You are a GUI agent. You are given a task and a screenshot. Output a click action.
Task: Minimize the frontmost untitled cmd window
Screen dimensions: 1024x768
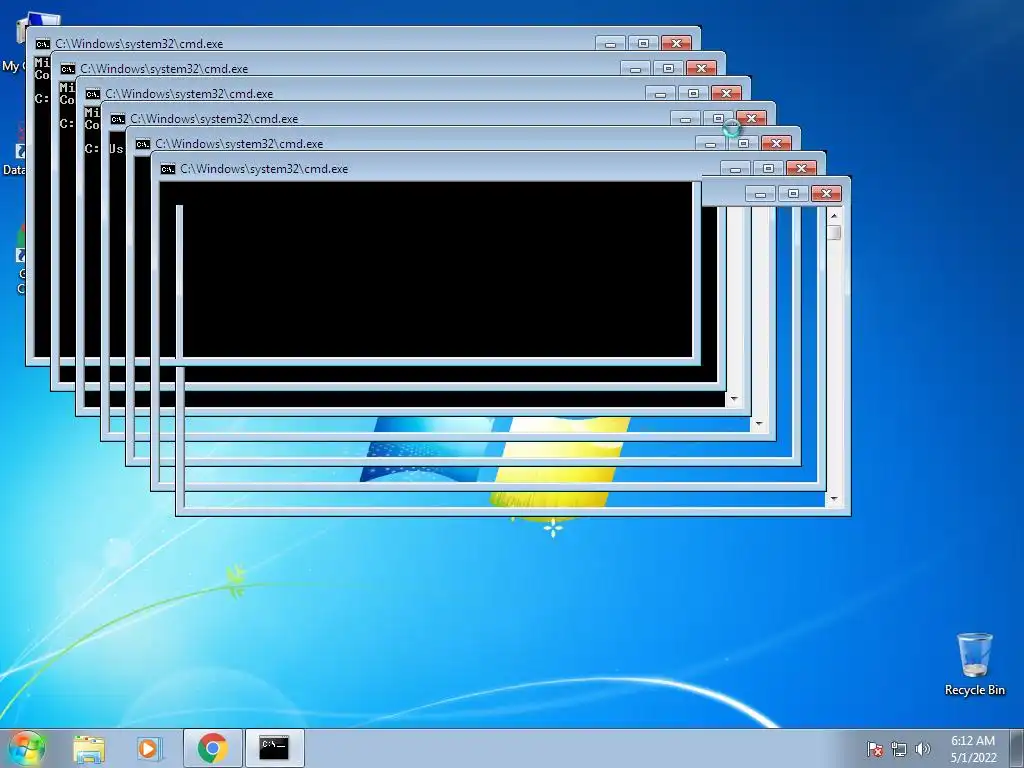760,194
